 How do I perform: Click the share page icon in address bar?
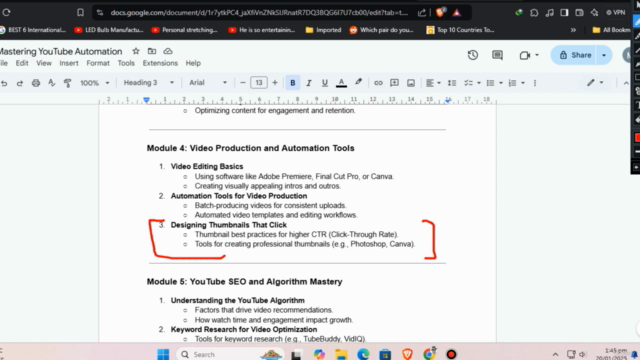(x=422, y=13)
